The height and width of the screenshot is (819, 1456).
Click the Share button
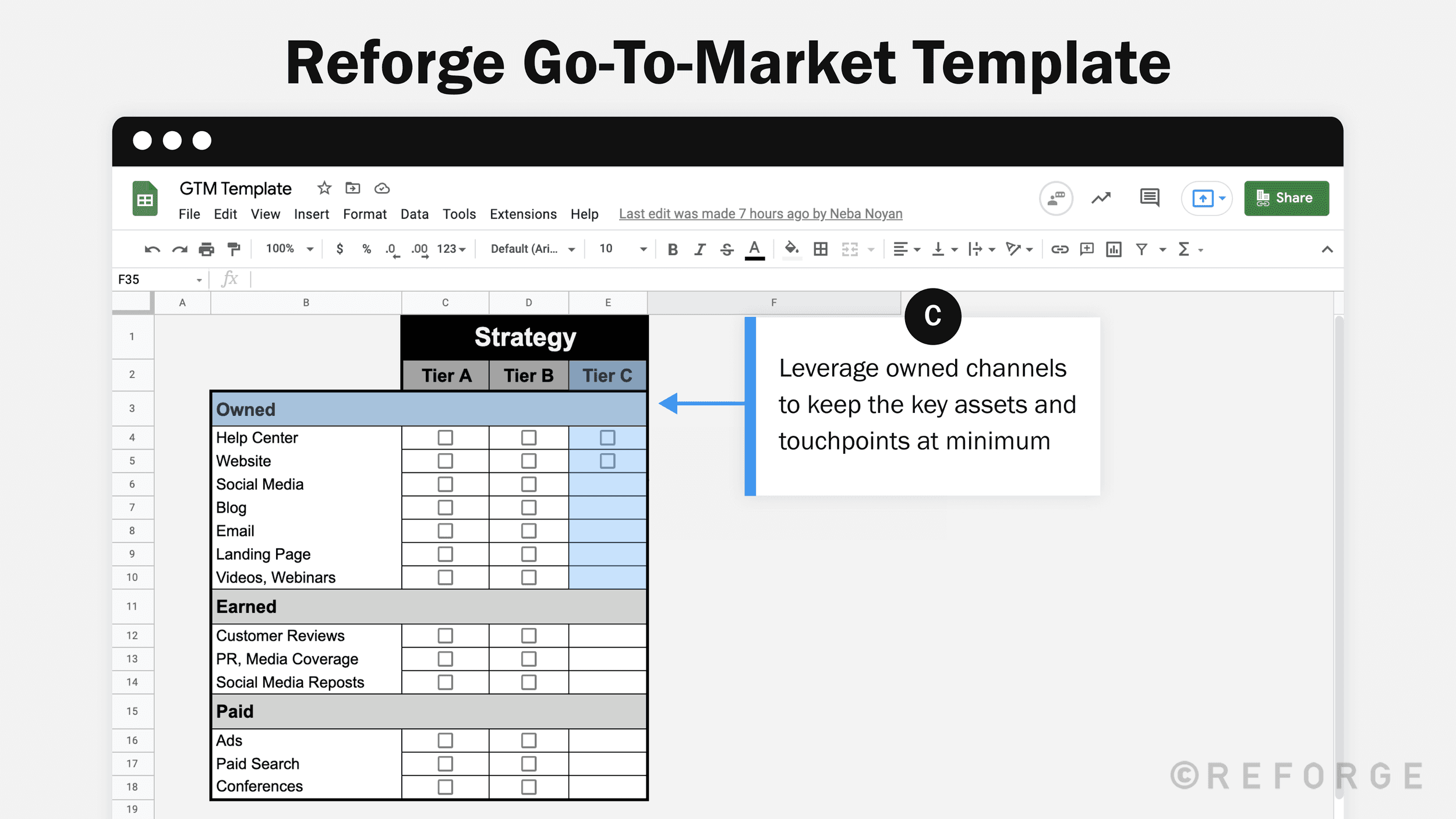tap(1287, 198)
